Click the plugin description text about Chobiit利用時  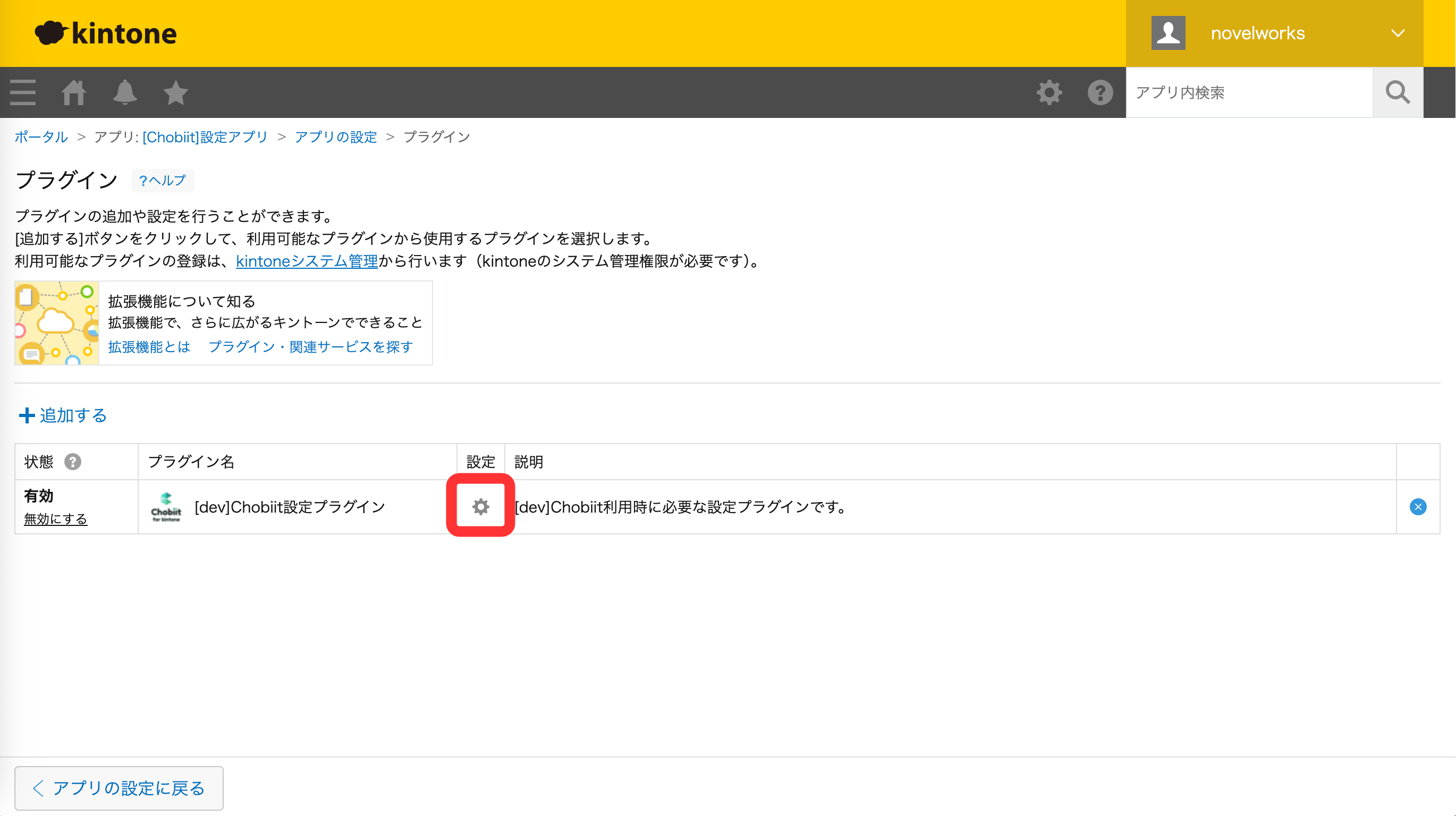(x=681, y=507)
